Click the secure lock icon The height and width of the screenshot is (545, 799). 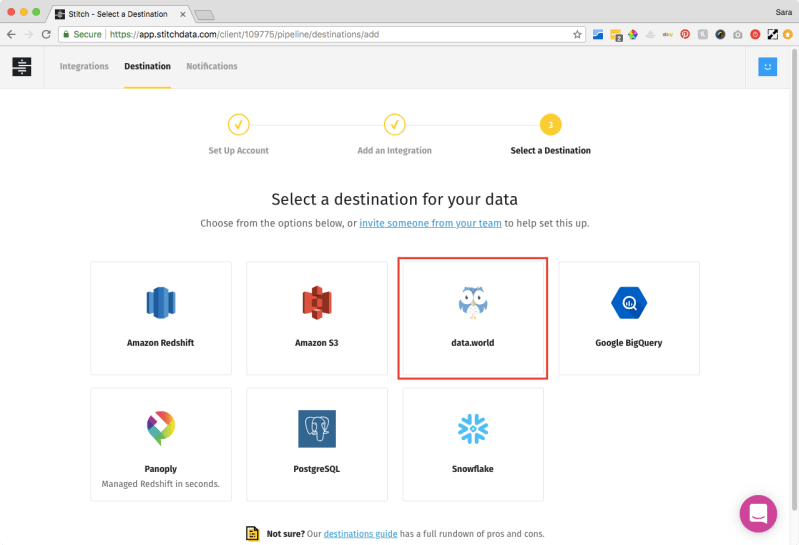pyautogui.click(x=66, y=34)
